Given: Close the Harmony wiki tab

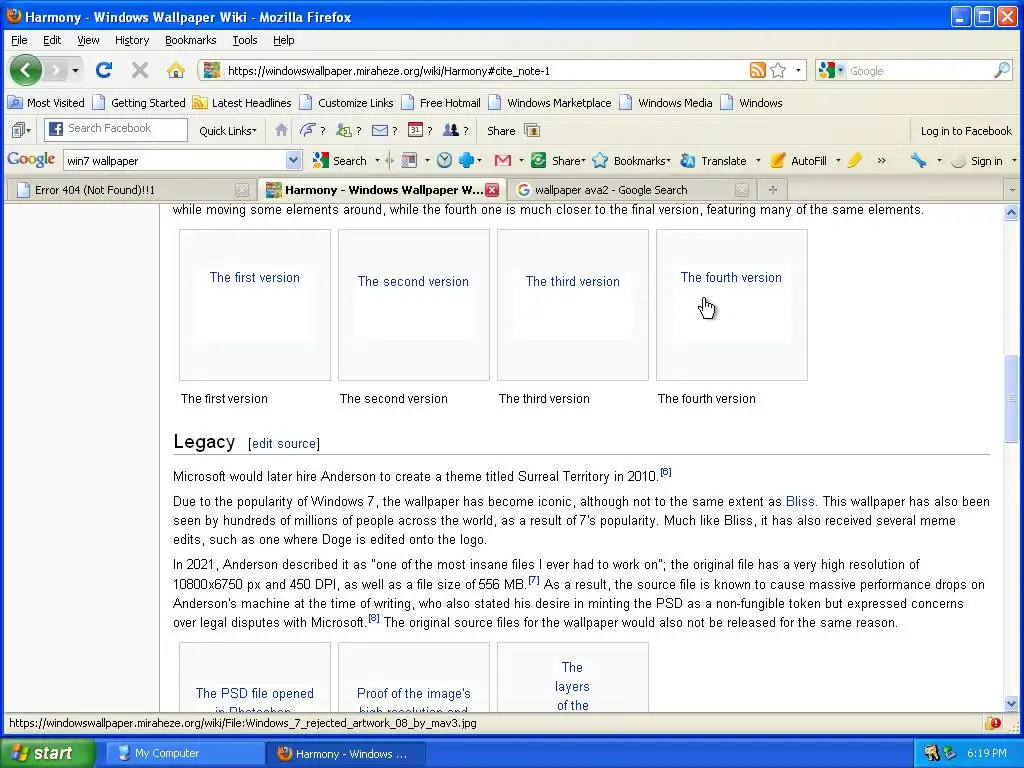Looking at the screenshot, I should click(492, 190).
